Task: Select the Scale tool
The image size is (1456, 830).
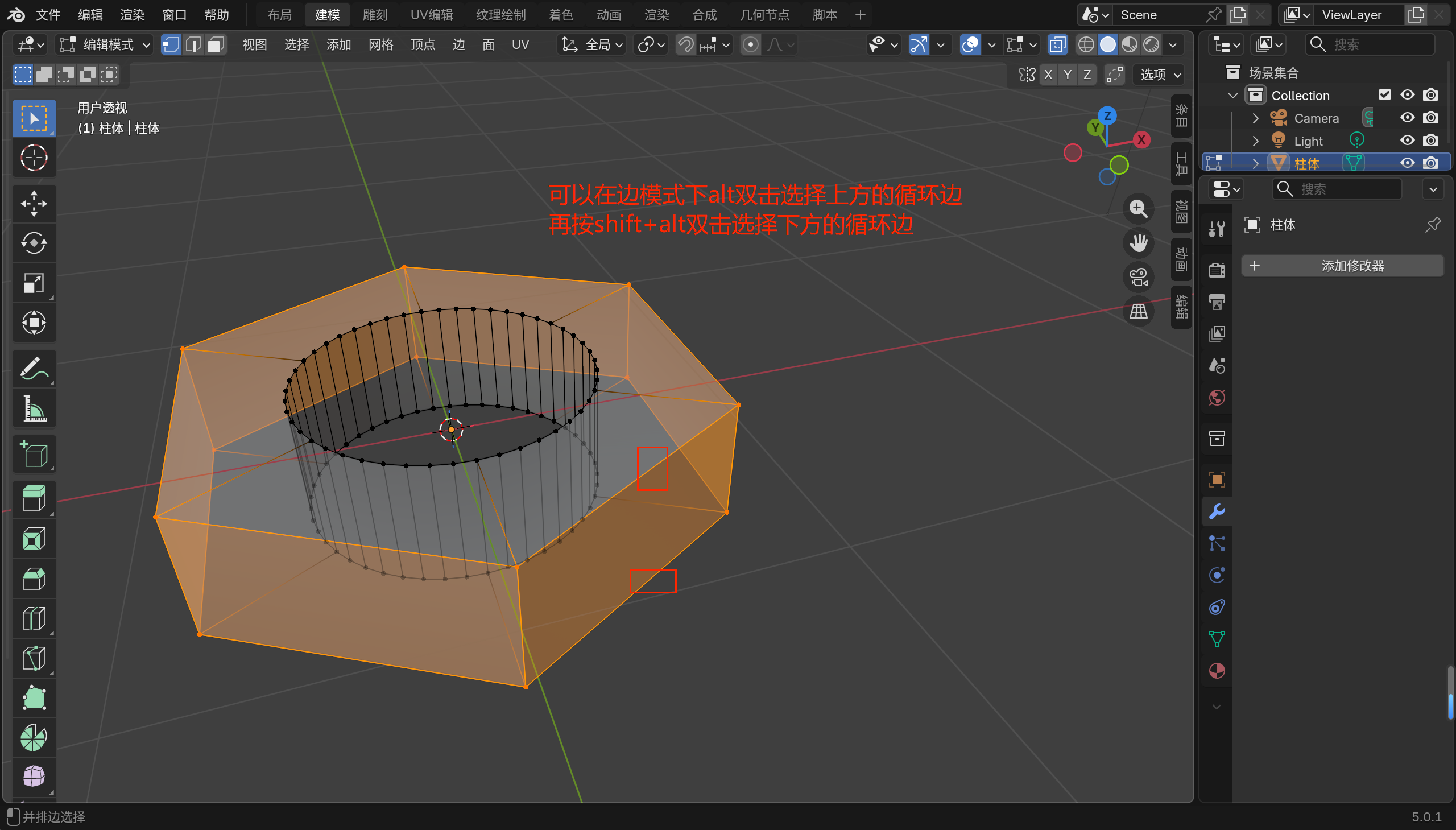Action: [34, 283]
